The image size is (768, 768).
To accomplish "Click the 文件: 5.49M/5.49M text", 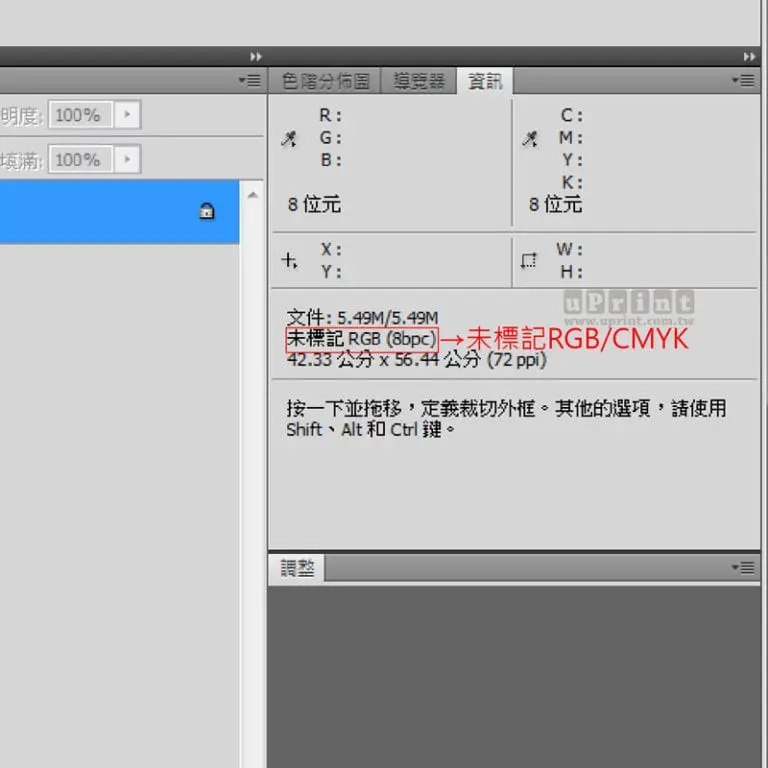I will [362, 317].
